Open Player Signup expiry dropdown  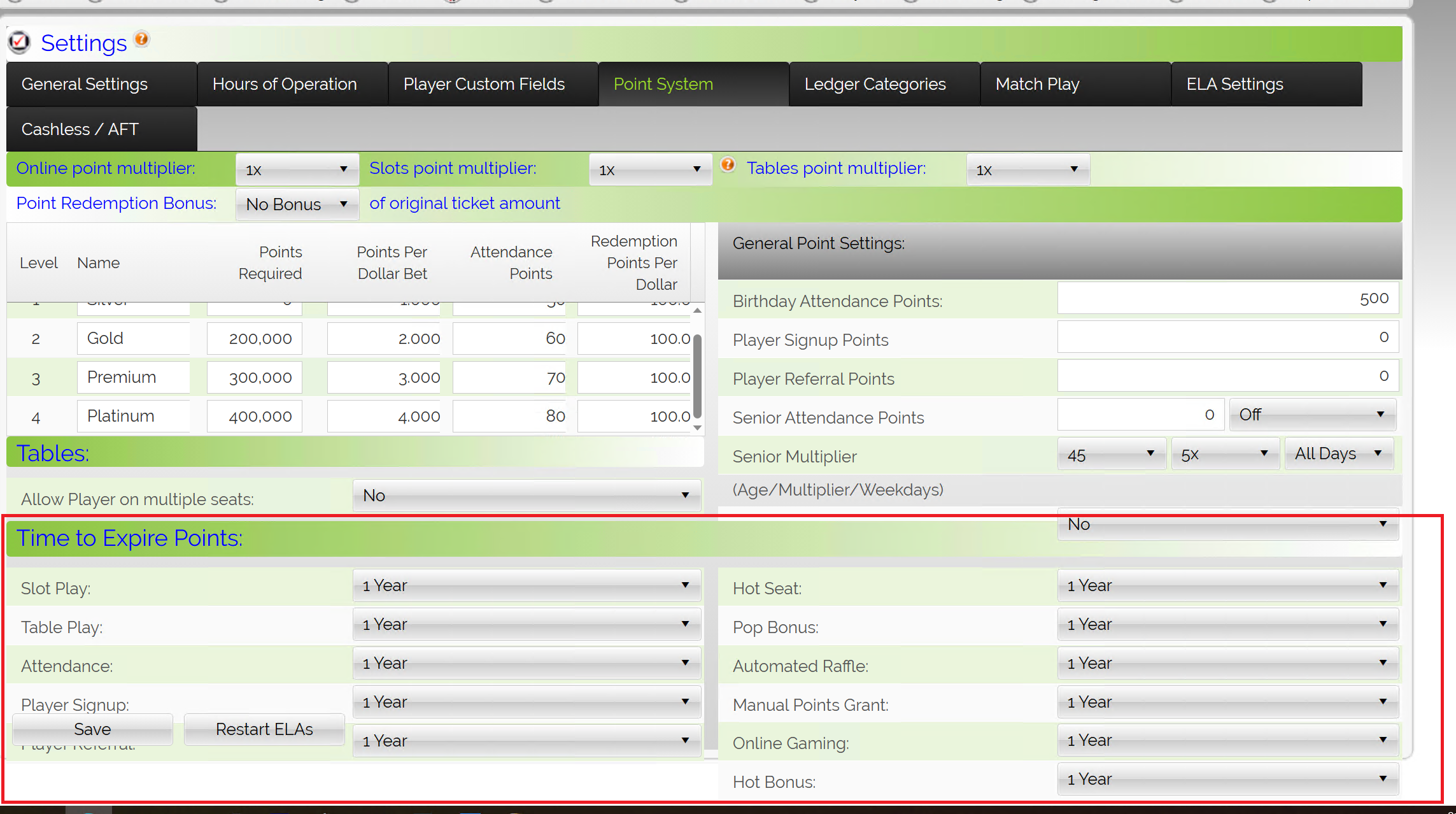[527, 702]
